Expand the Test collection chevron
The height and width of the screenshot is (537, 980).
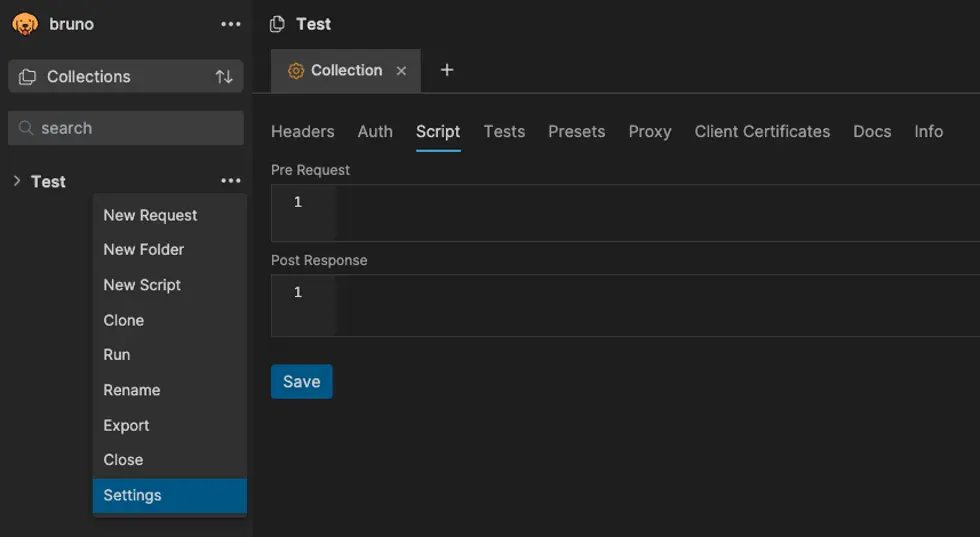click(x=17, y=181)
